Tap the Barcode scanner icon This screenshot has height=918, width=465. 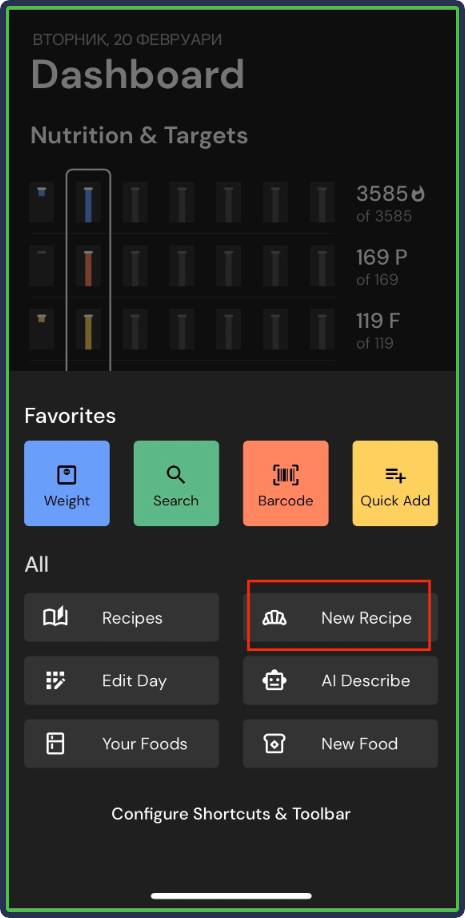pos(286,474)
